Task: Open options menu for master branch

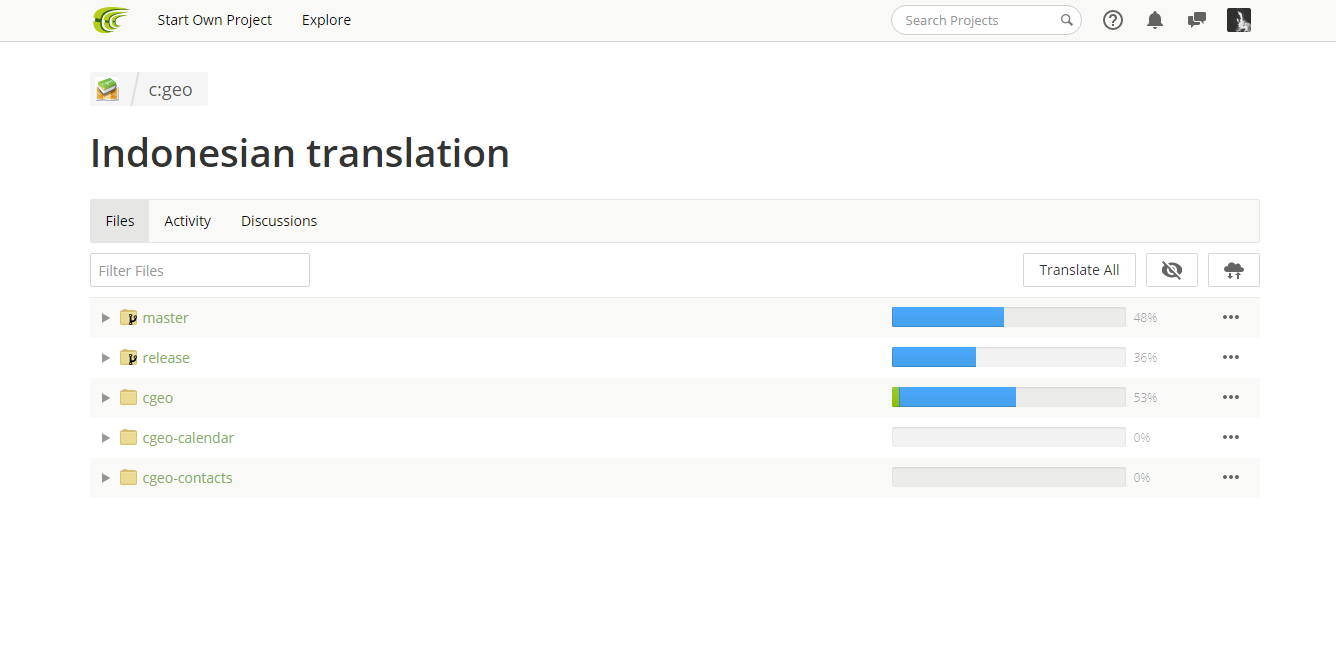Action: point(1231,318)
